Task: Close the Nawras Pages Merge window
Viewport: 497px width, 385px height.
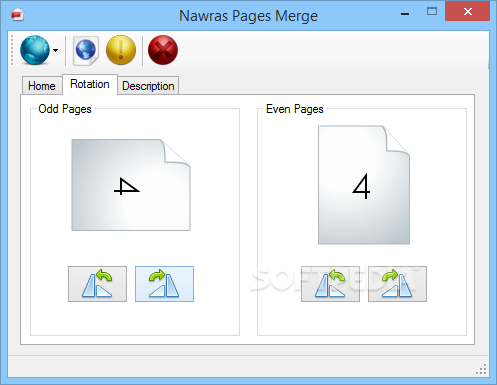Action: 468,12
